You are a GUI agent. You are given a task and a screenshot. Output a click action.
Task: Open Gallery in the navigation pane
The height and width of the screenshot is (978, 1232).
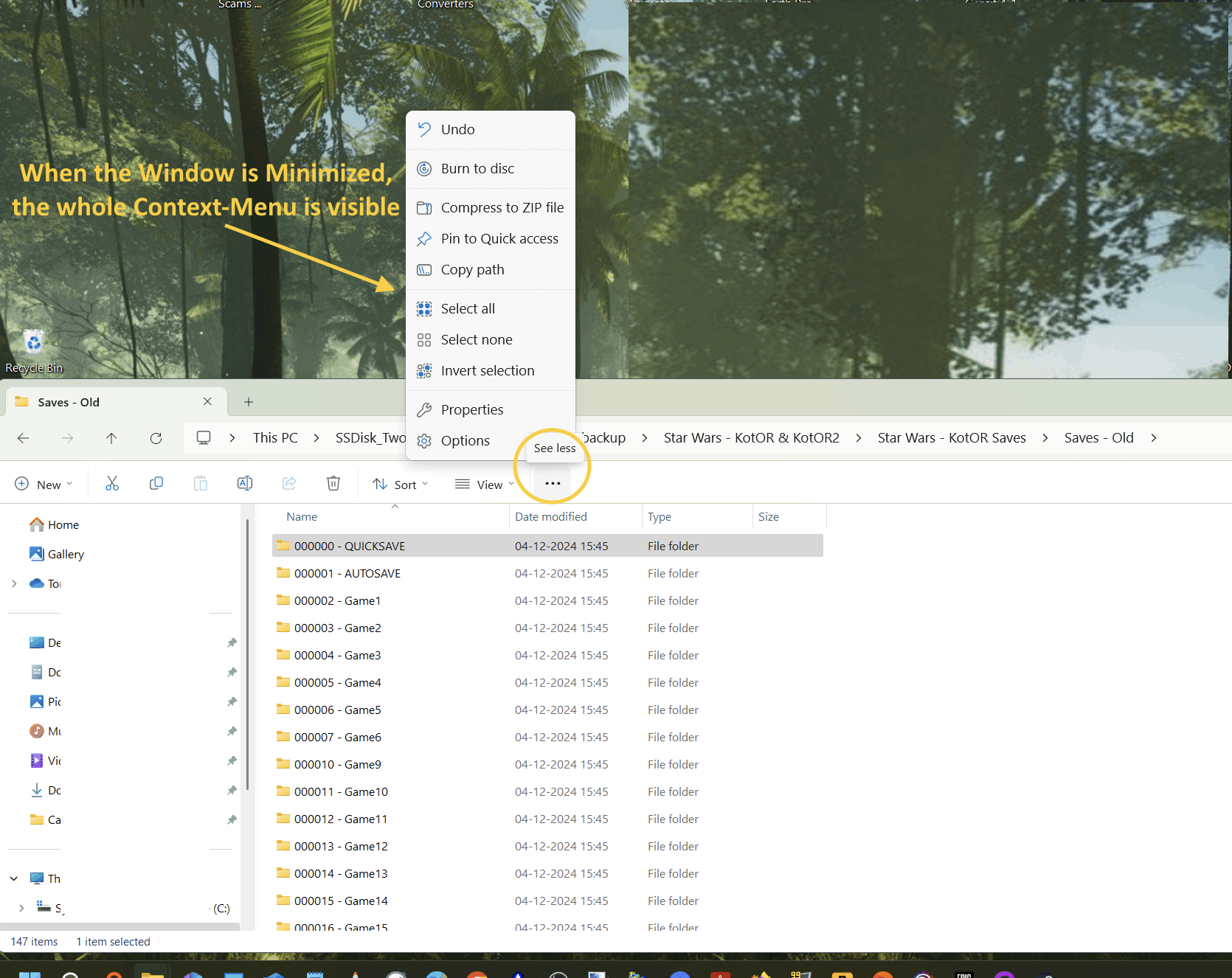click(57, 555)
